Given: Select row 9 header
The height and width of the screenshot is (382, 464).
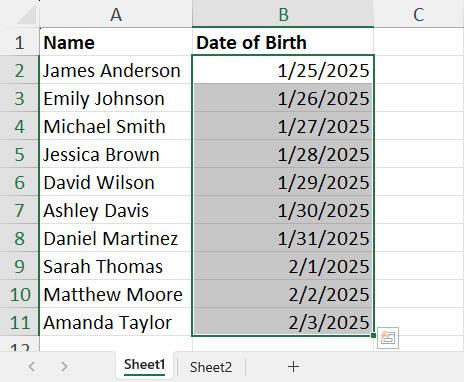Looking at the screenshot, I should [19, 266].
